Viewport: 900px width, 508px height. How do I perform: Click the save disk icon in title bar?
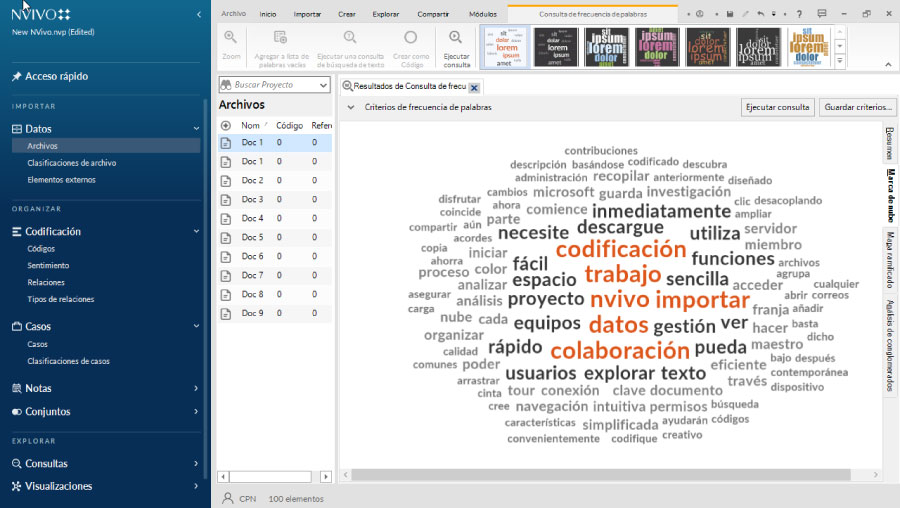click(730, 14)
